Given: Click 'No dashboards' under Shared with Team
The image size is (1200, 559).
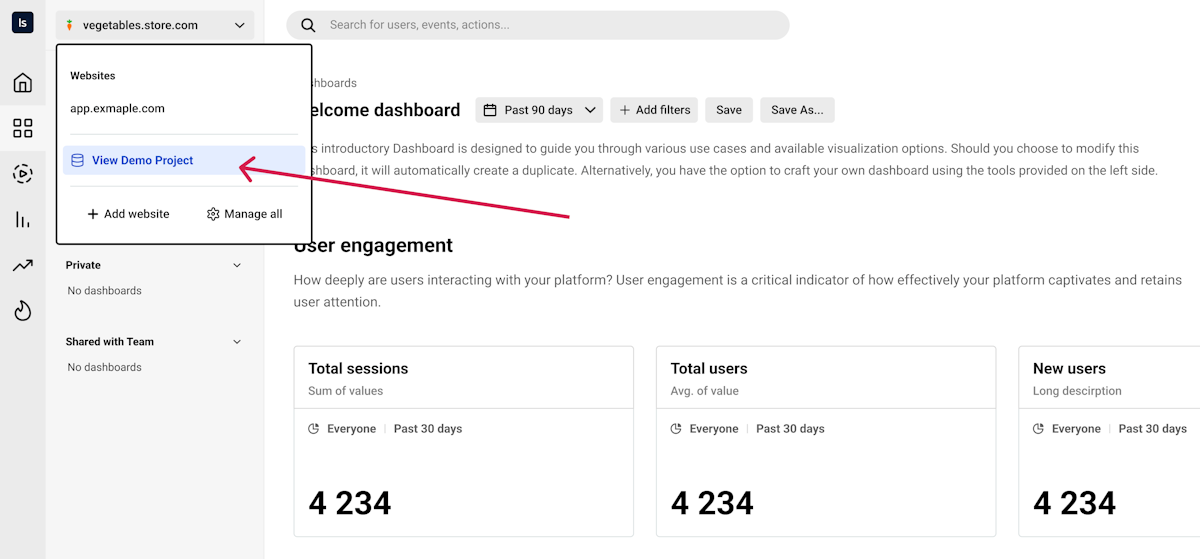Looking at the screenshot, I should [x=105, y=367].
